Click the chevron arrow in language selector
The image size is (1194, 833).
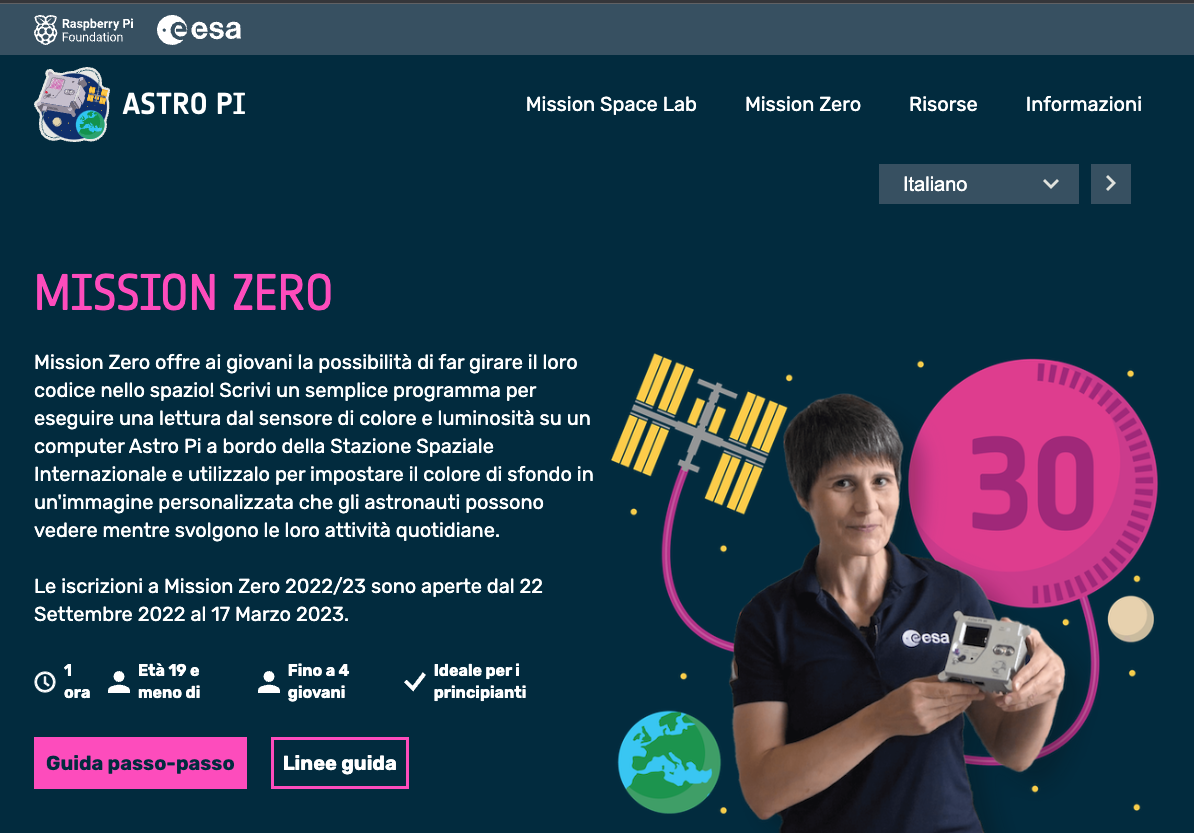pyautogui.click(x=1051, y=184)
